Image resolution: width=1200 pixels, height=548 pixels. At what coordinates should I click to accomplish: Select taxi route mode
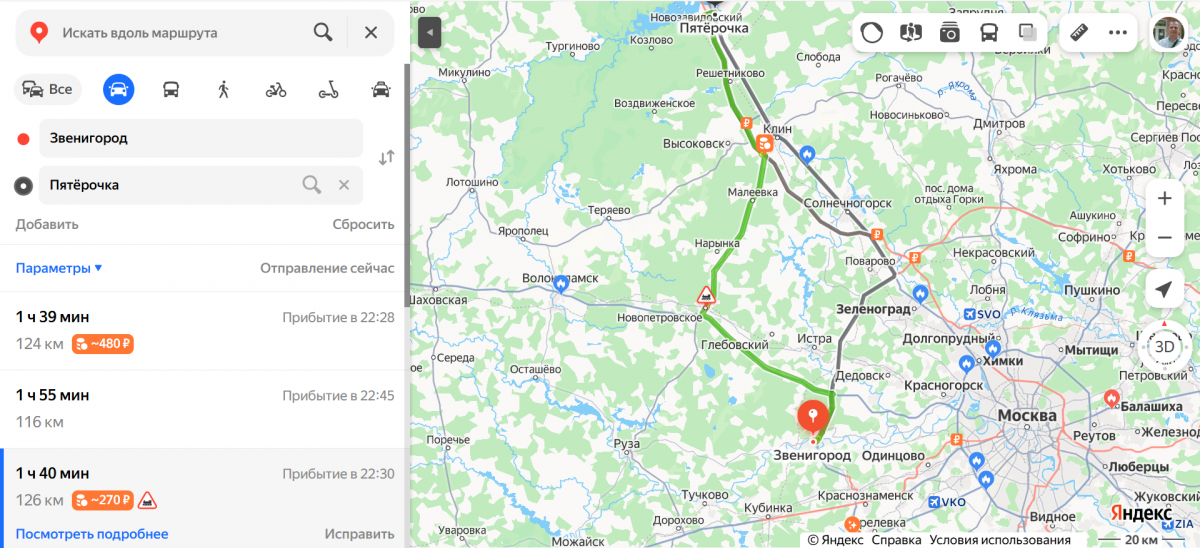pos(380,89)
